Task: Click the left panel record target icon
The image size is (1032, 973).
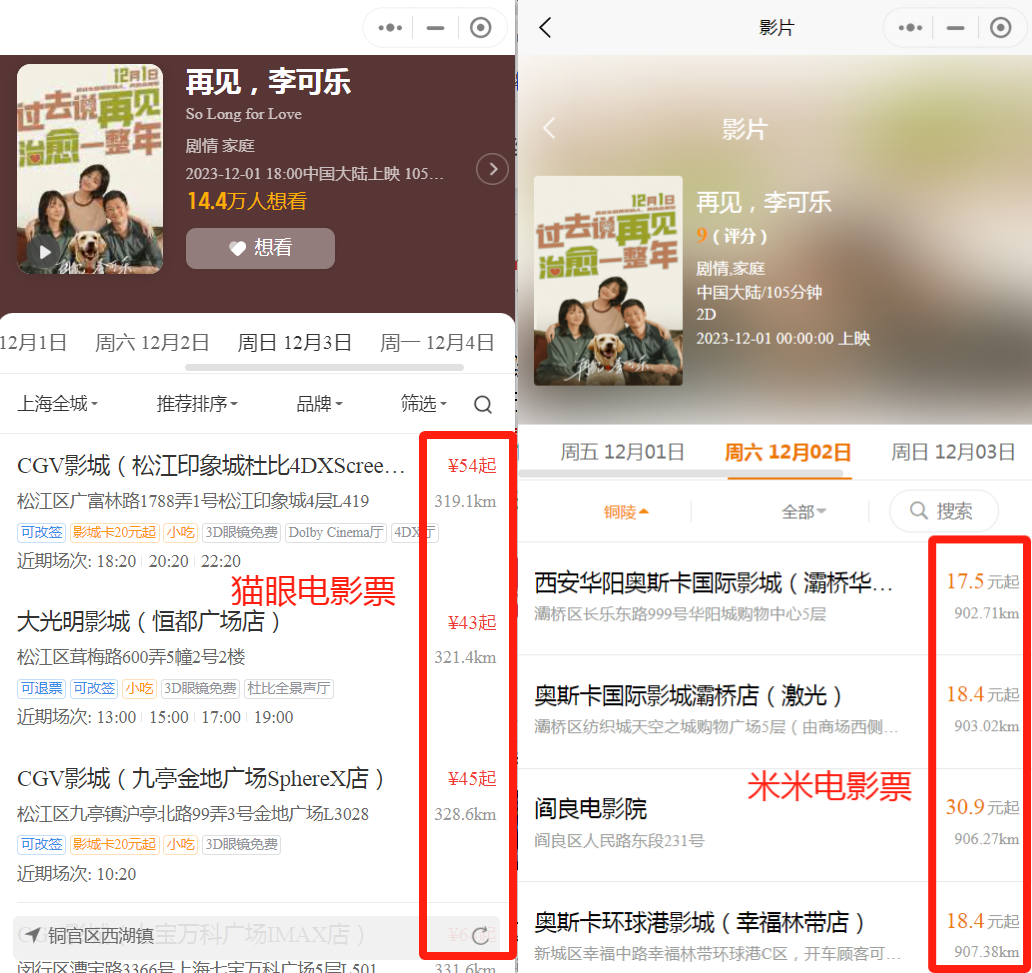Action: click(481, 28)
